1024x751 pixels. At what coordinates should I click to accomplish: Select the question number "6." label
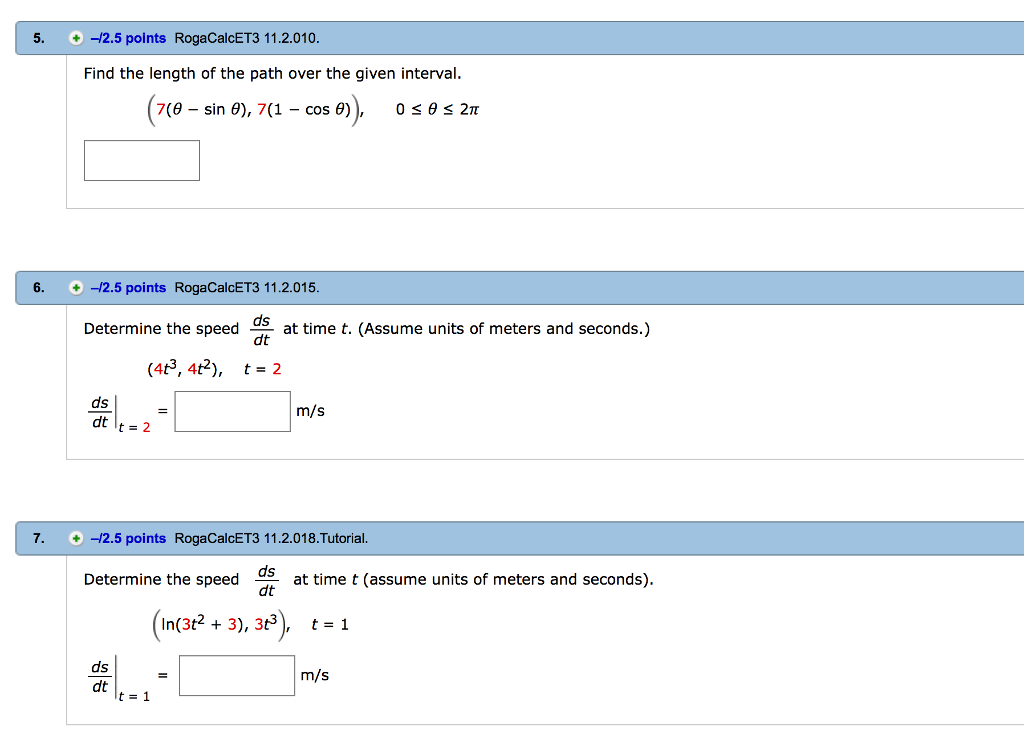[x=37, y=287]
